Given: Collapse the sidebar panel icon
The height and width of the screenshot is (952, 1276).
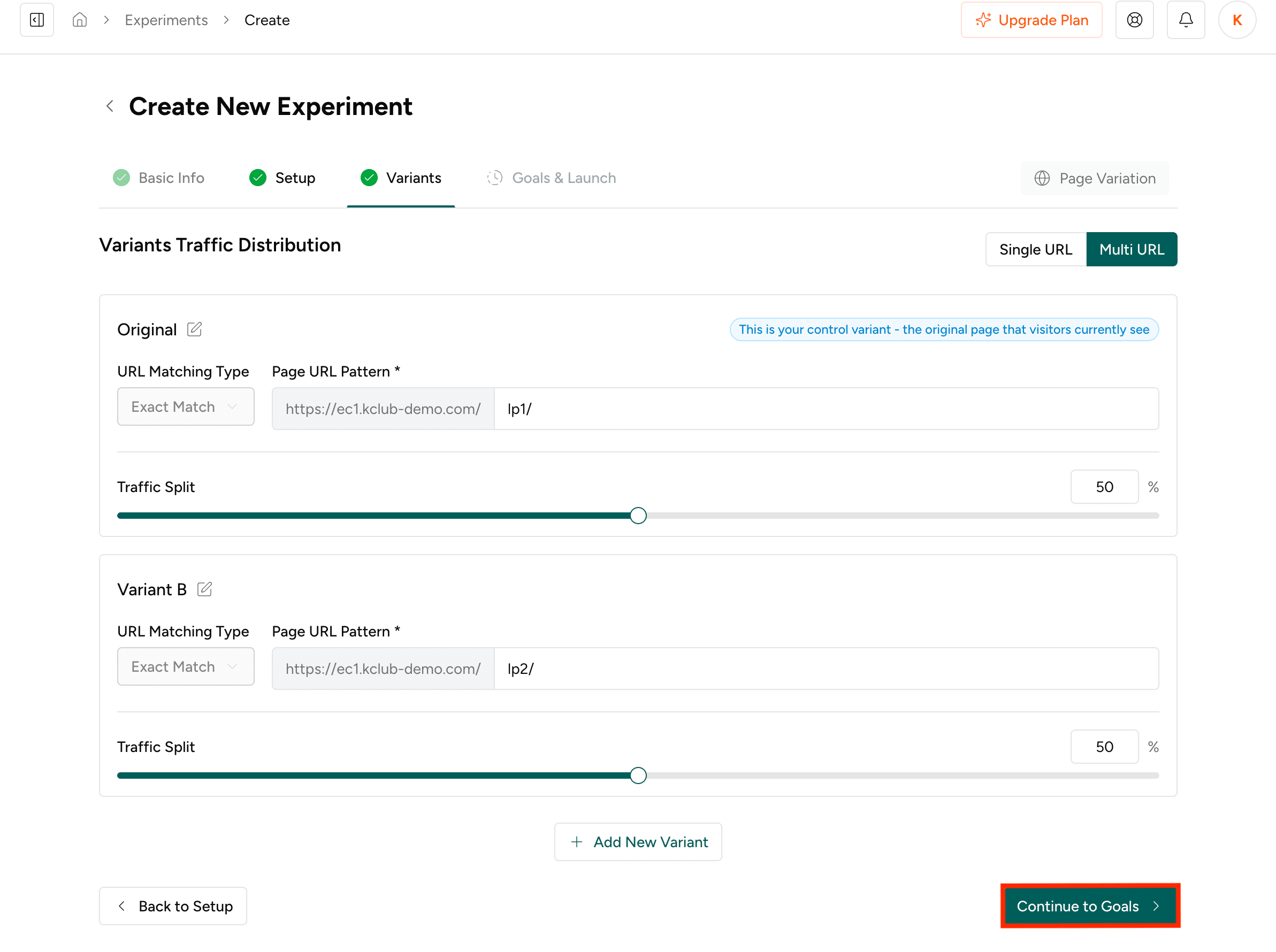Looking at the screenshot, I should (37, 20).
